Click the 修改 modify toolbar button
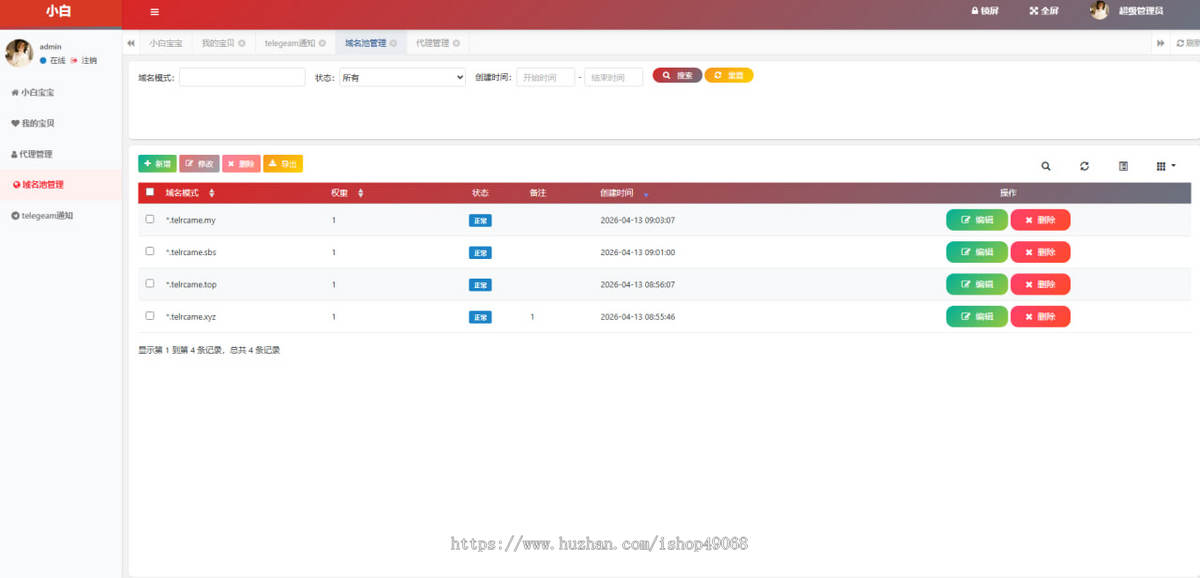Image resolution: width=1200 pixels, height=578 pixels. coord(199,163)
